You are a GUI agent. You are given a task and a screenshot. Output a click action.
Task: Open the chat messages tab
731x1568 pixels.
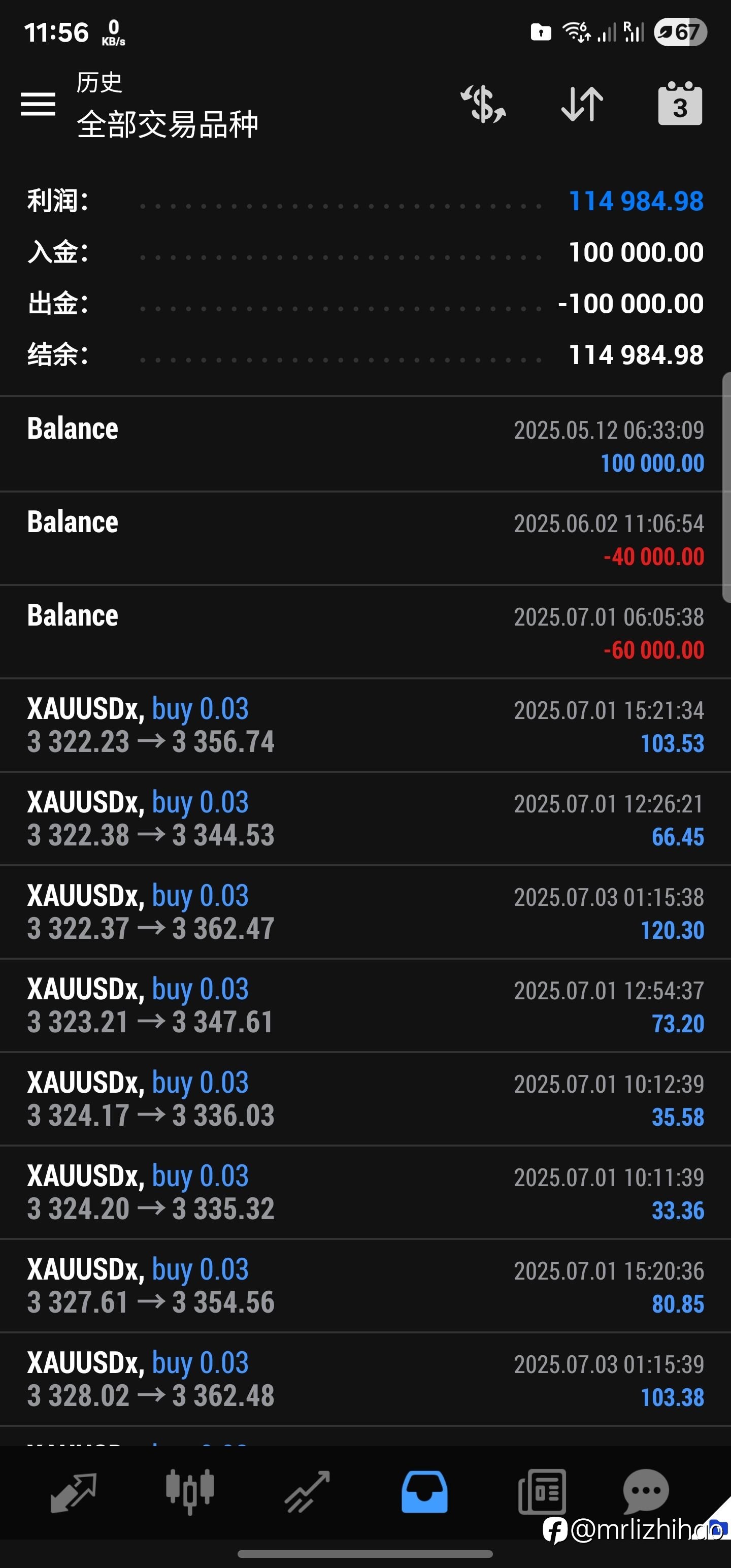click(x=646, y=1491)
